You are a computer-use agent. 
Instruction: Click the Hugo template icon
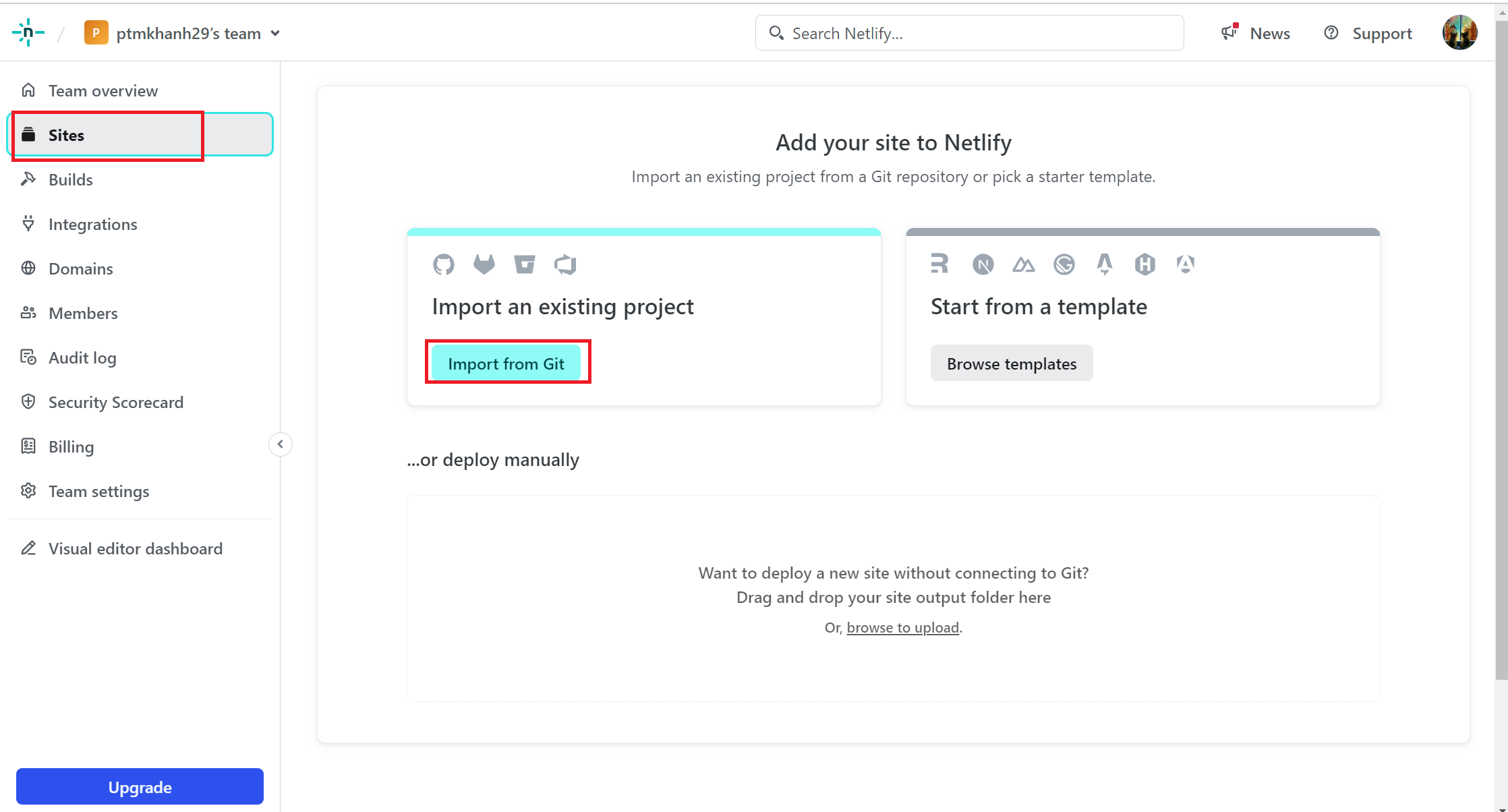(x=1144, y=264)
